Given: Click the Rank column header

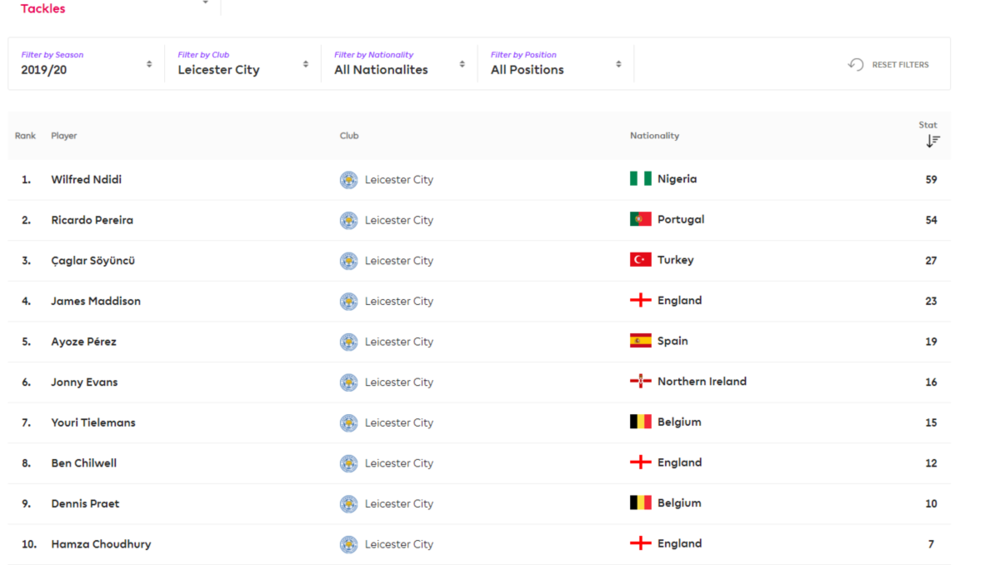Looking at the screenshot, I should [x=26, y=136].
